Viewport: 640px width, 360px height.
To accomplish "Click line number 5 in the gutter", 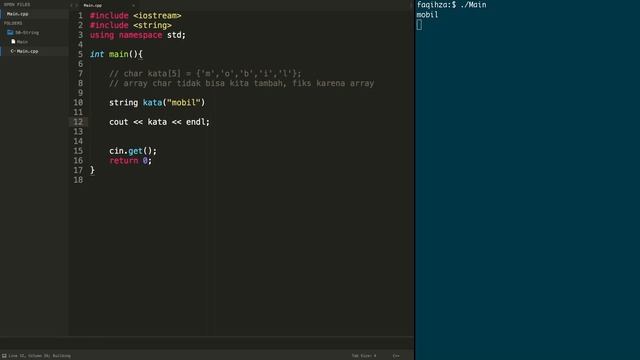I will pyautogui.click(x=80, y=54).
